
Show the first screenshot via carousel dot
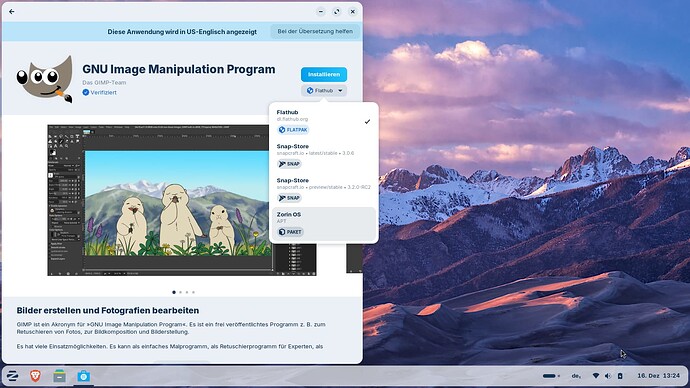174,292
